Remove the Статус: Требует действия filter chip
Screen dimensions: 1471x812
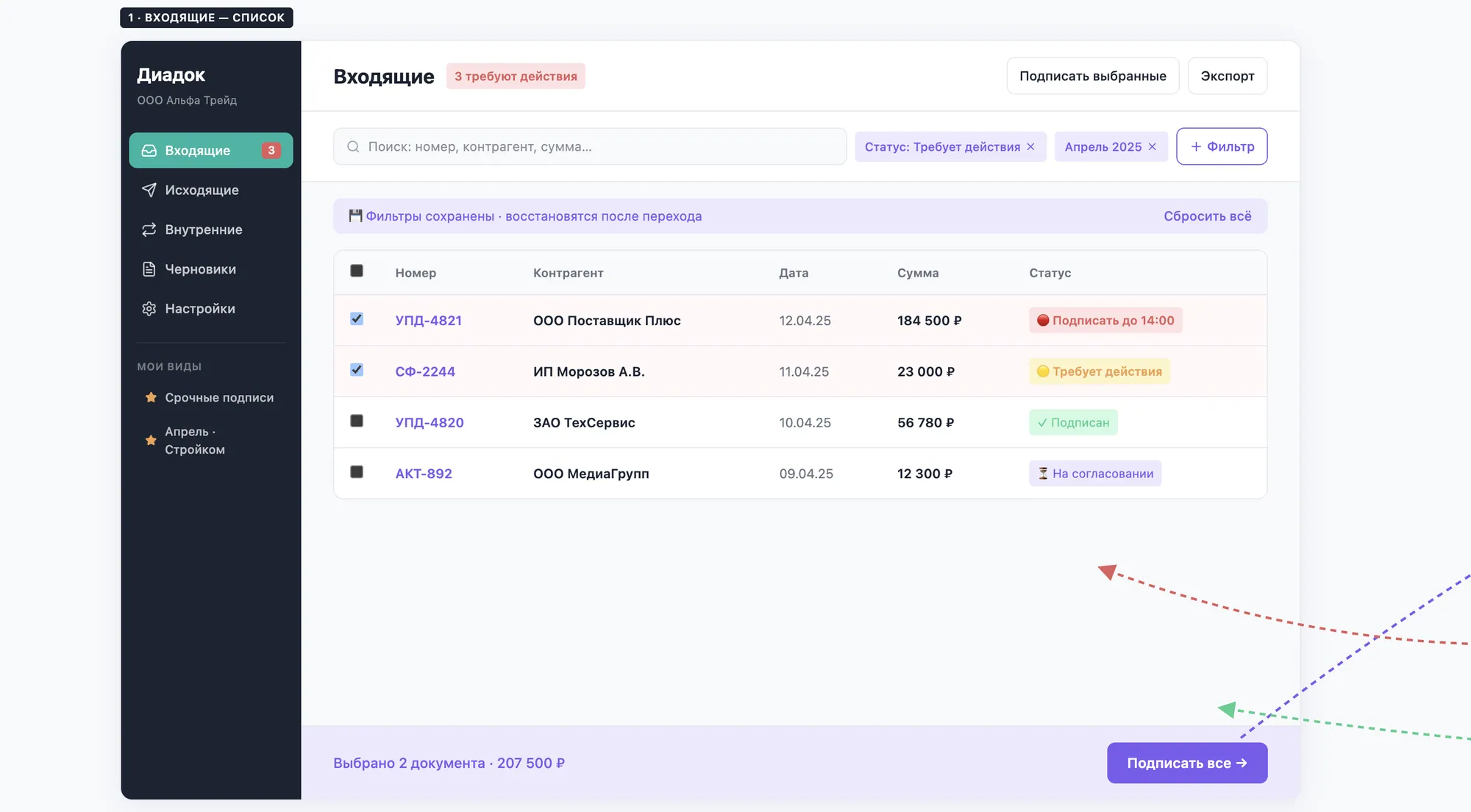tap(1030, 146)
